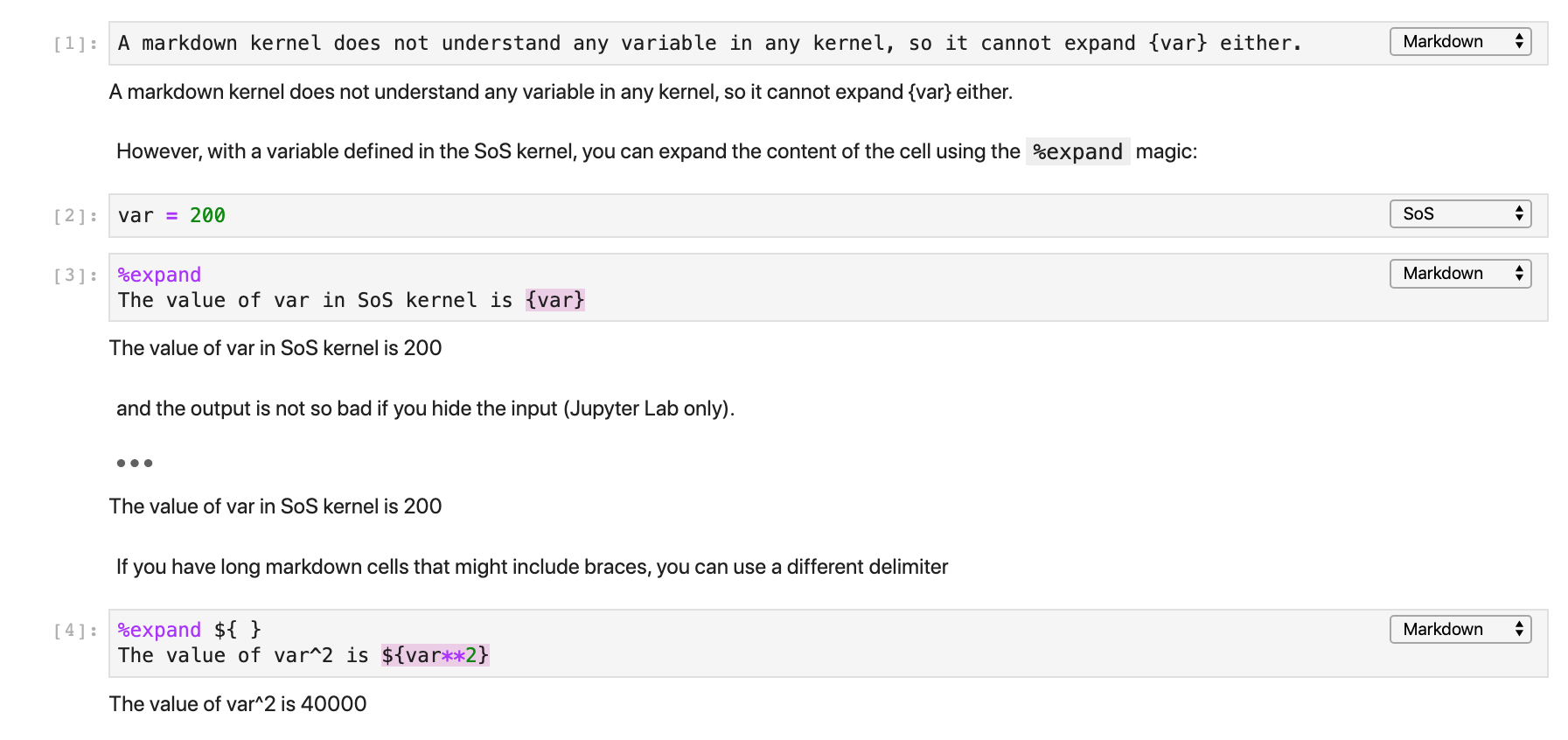Place the cursor in the 'var = 200' cell
Viewport: 1568px width, 740px height.
click(700, 216)
